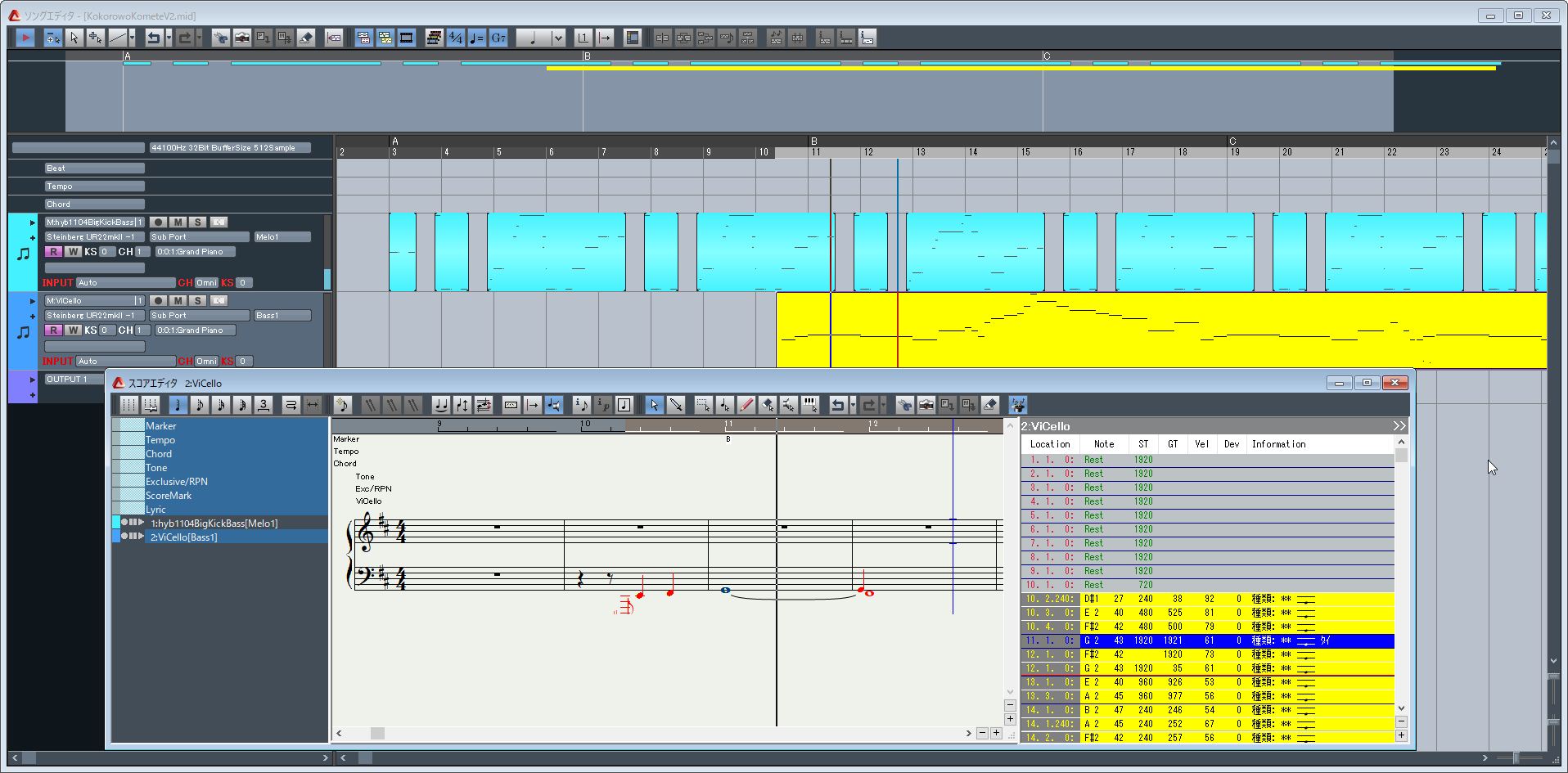Viewport: 1568px width, 773px height.
Task: Expand the OUTPUT 1 track triangle
Action: [33, 380]
